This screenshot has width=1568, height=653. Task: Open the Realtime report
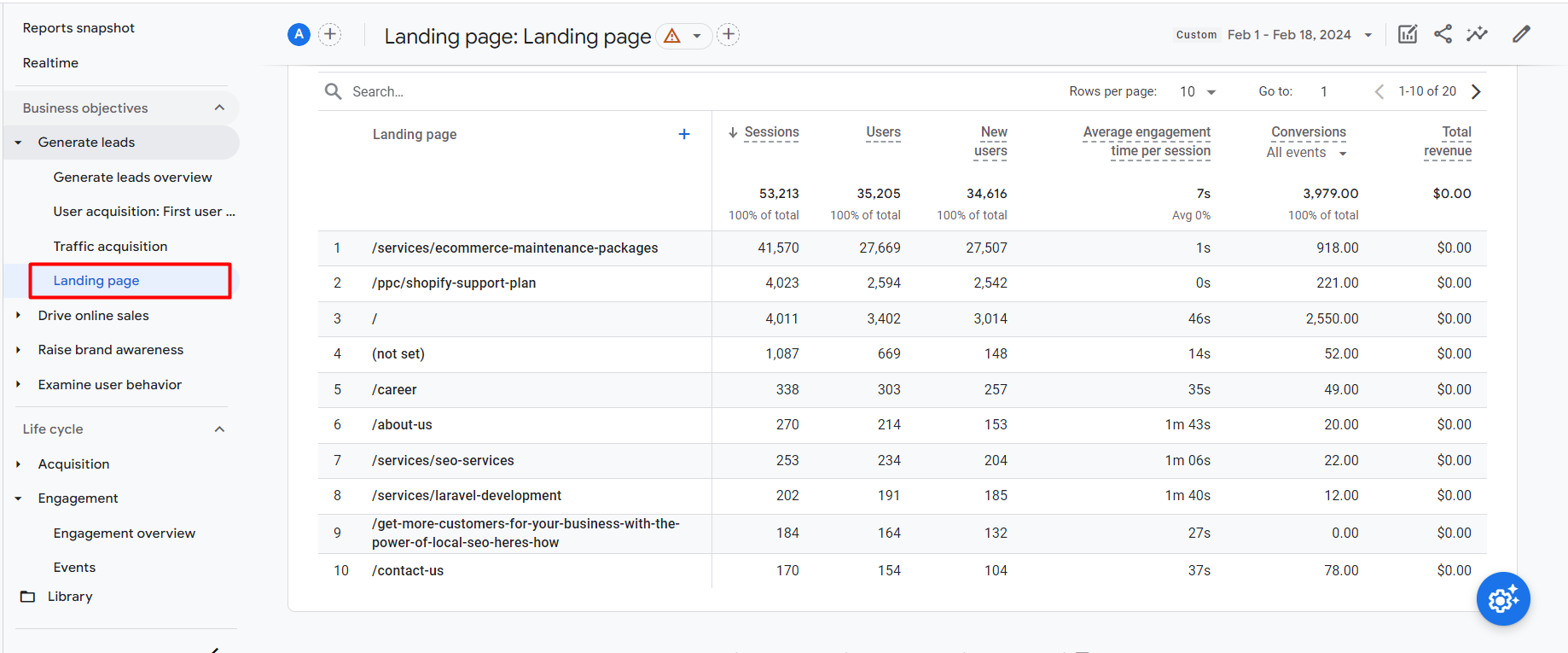click(50, 63)
